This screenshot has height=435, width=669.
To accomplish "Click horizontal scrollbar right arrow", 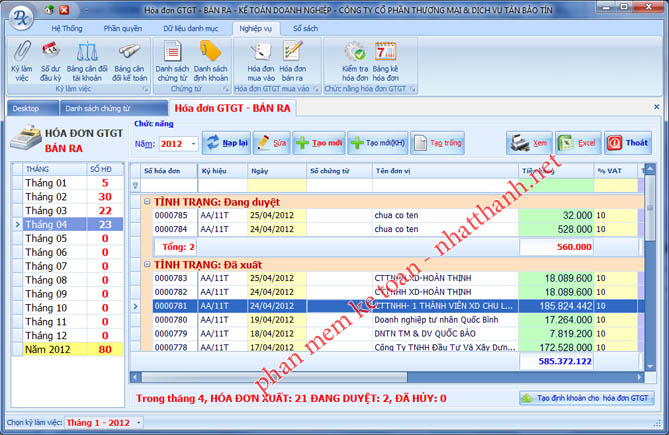I will [x=639, y=377].
